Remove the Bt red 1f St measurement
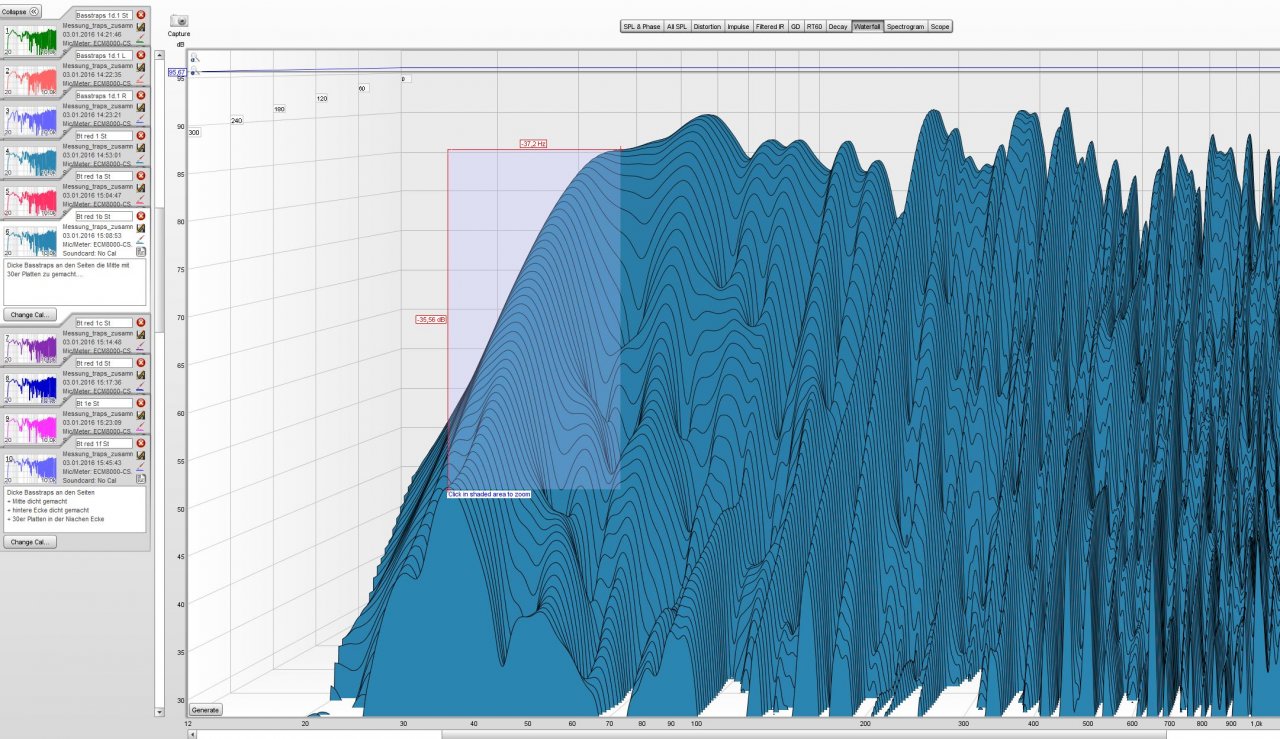Image resolution: width=1280 pixels, height=739 pixels. click(x=141, y=443)
